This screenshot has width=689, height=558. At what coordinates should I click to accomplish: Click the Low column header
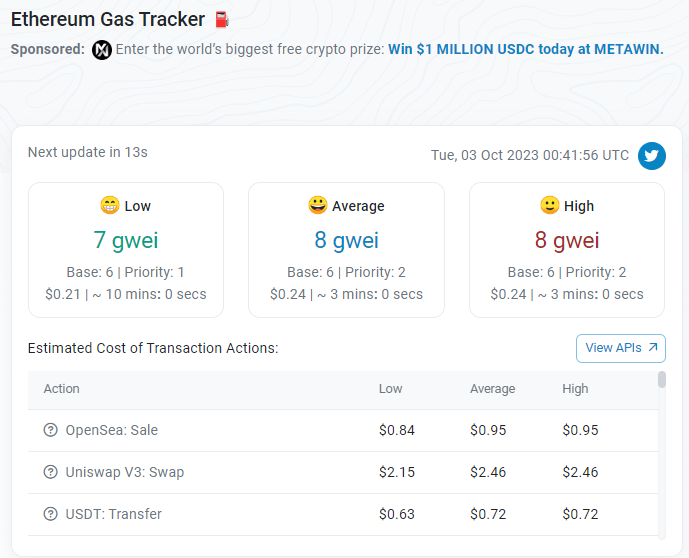391,389
